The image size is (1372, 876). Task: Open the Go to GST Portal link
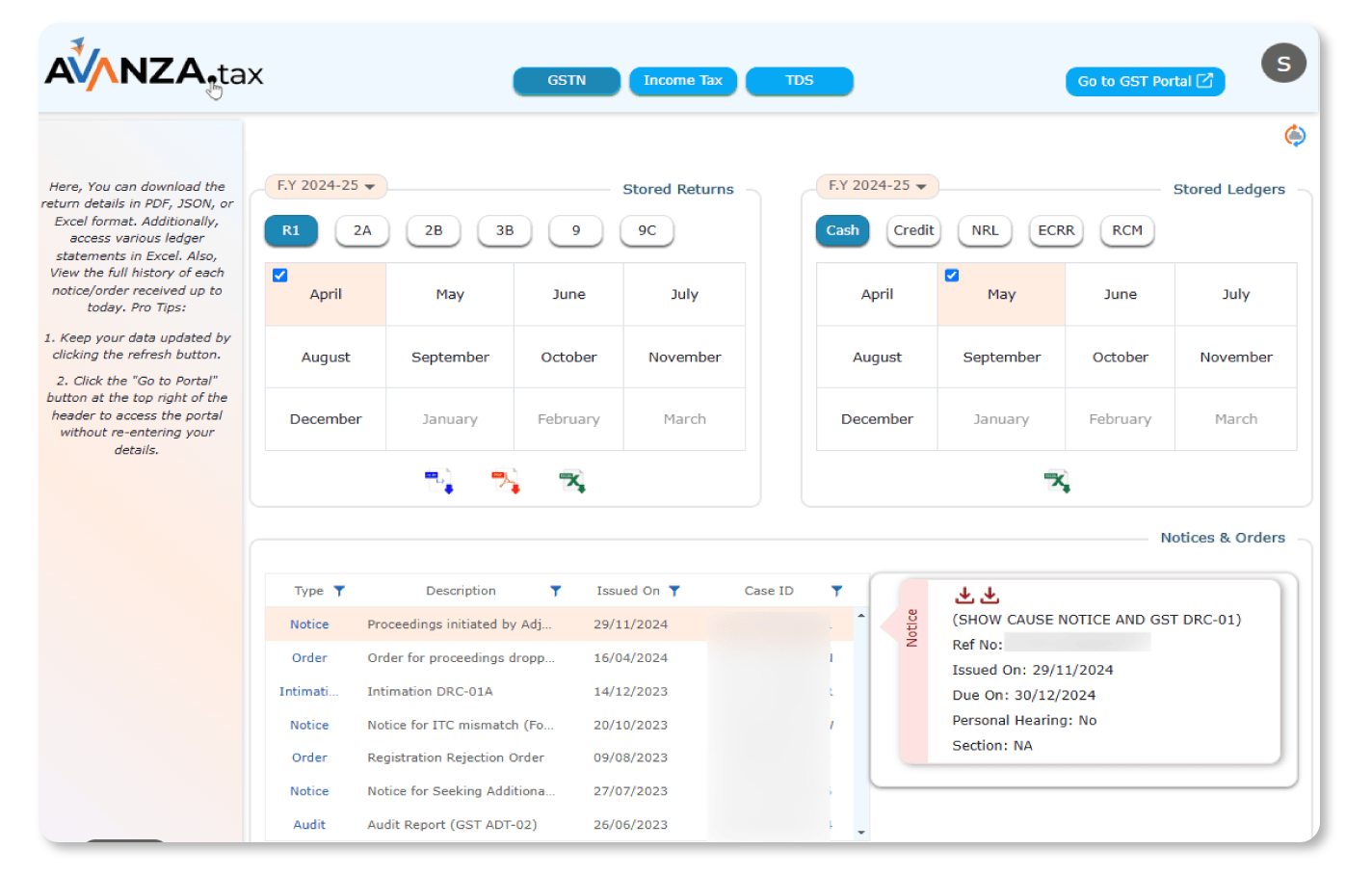point(1145,82)
